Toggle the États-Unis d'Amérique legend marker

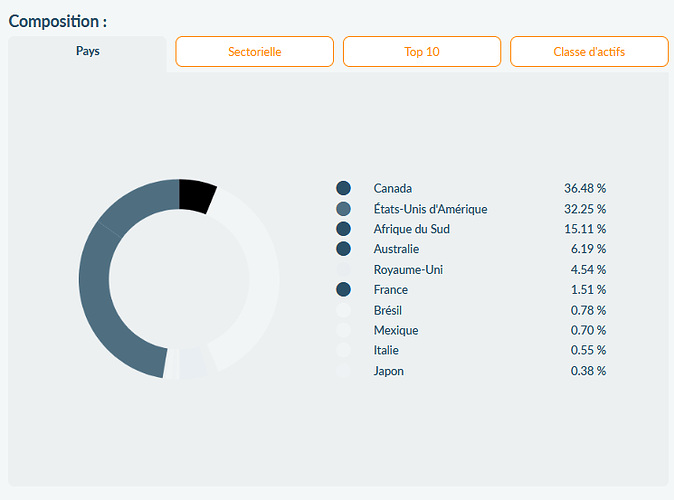point(344,209)
